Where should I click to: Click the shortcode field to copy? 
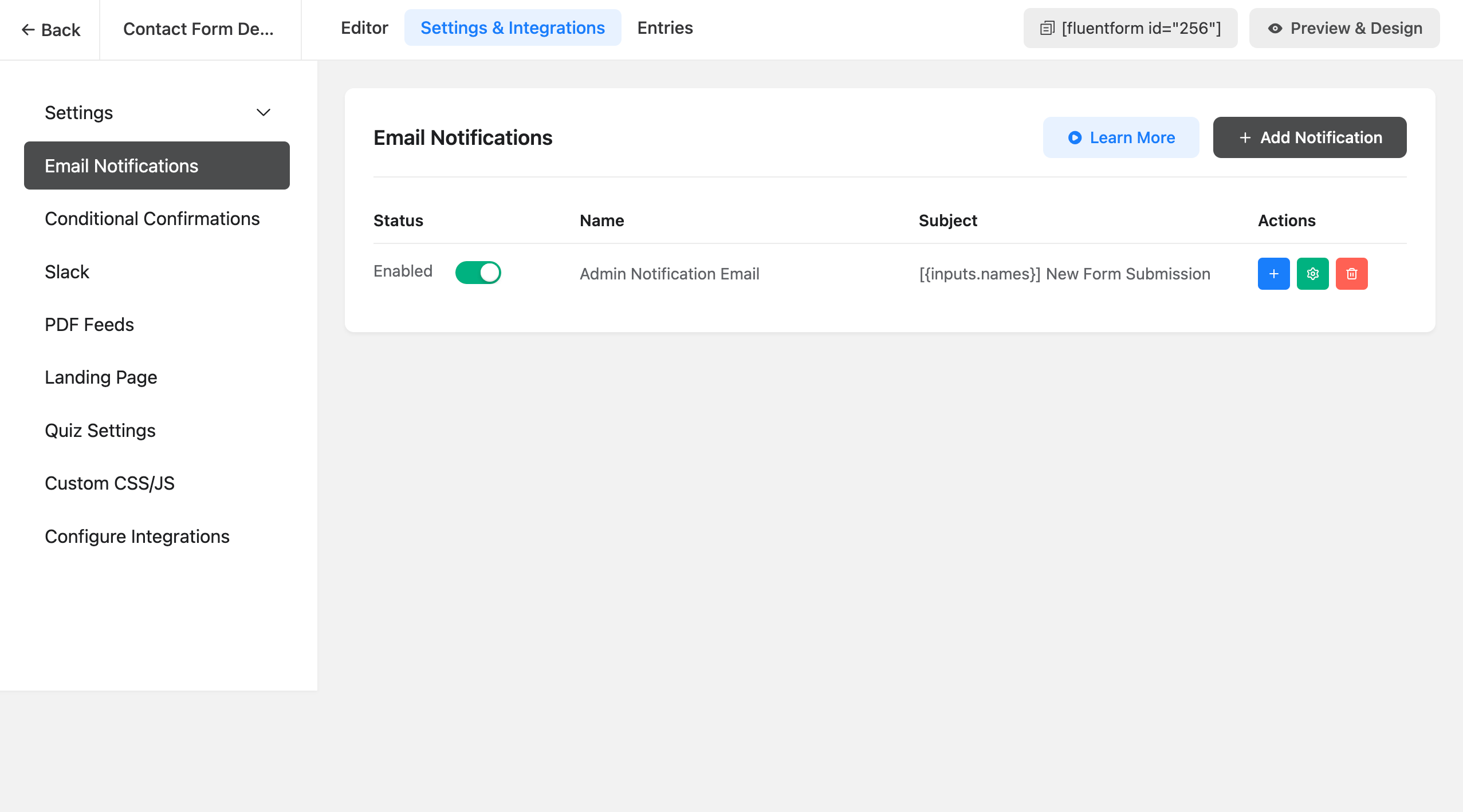(1131, 28)
